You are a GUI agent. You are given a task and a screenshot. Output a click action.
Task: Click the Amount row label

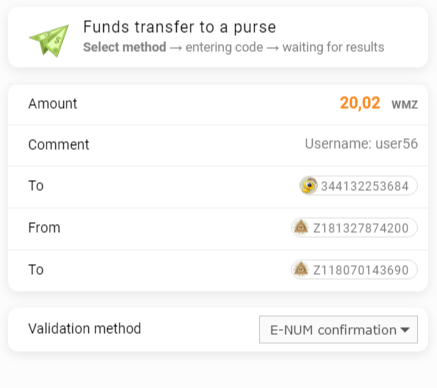(x=53, y=104)
